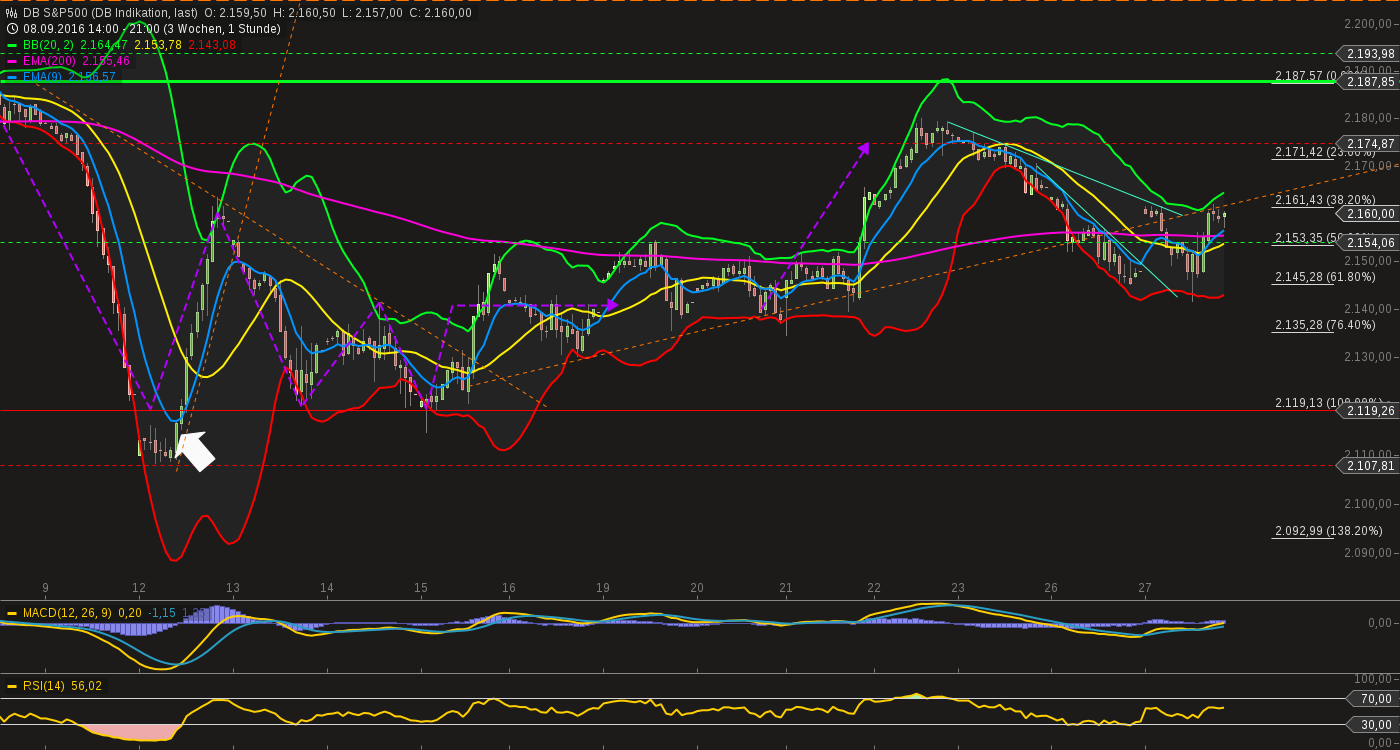Click the date label 27 on time axis
The height and width of the screenshot is (750, 1400).
click(x=1145, y=588)
